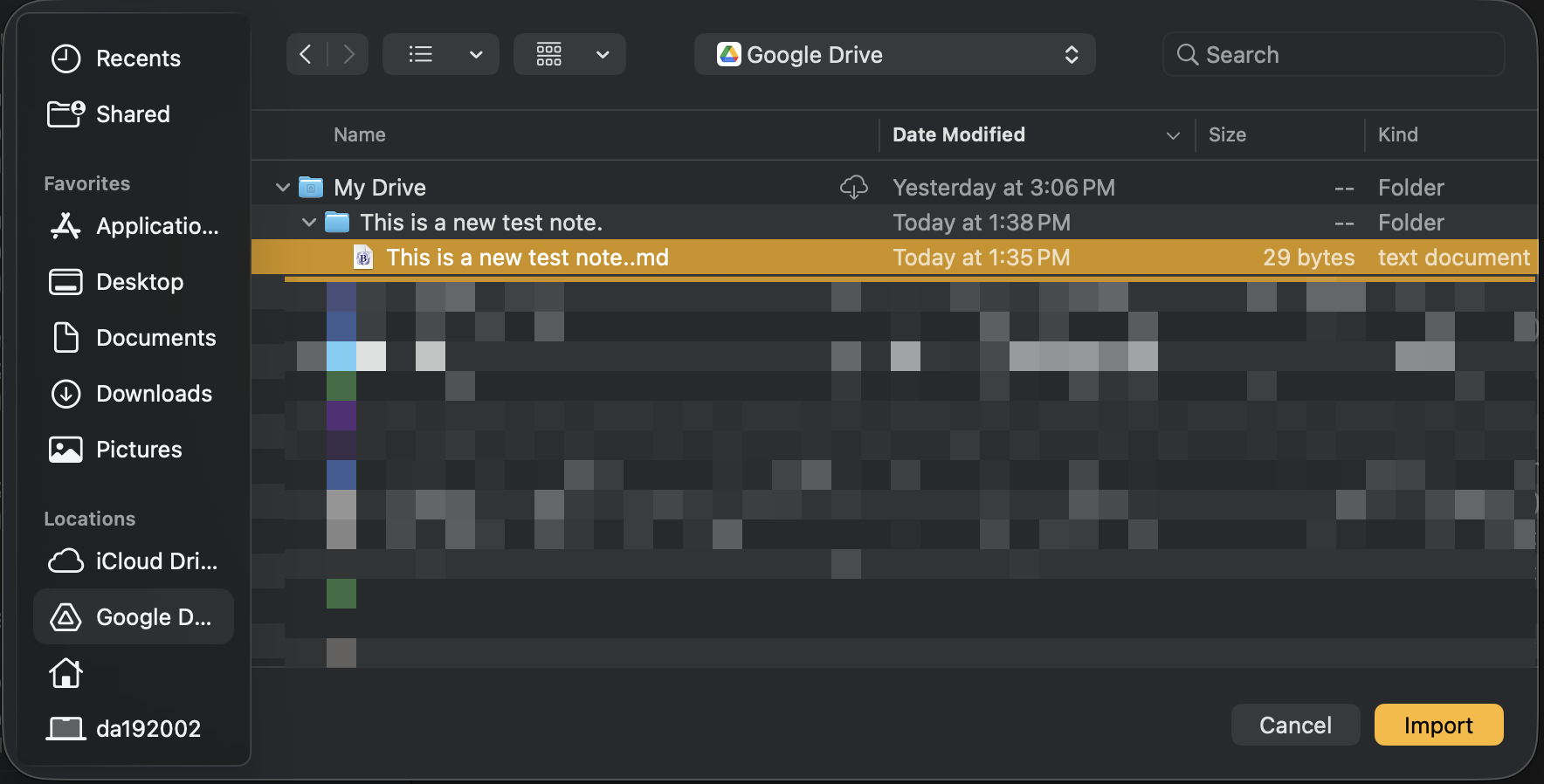This screenshot has width=1544, height=784.
Task: Sort by Date Modified column
Action: 958,134
